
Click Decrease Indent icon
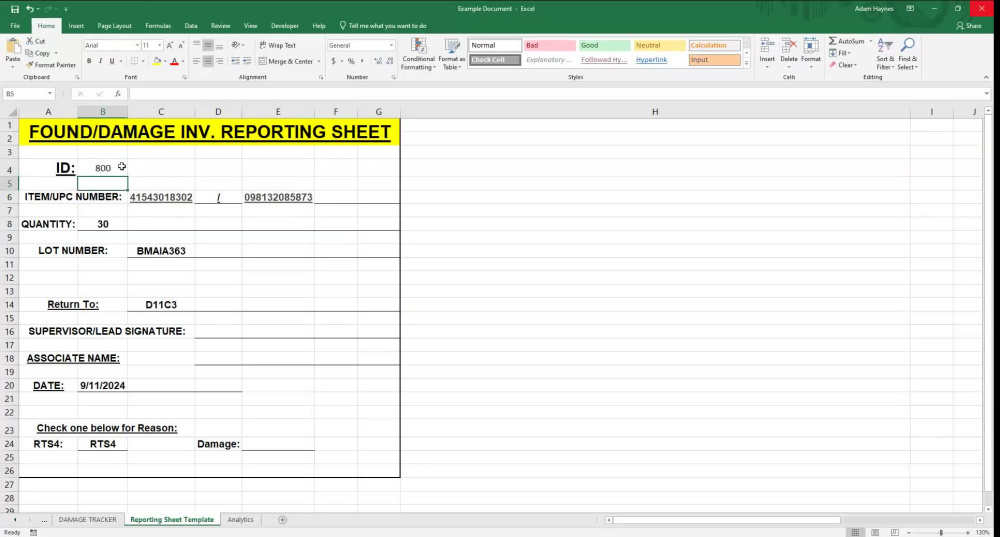coord(235,61)
